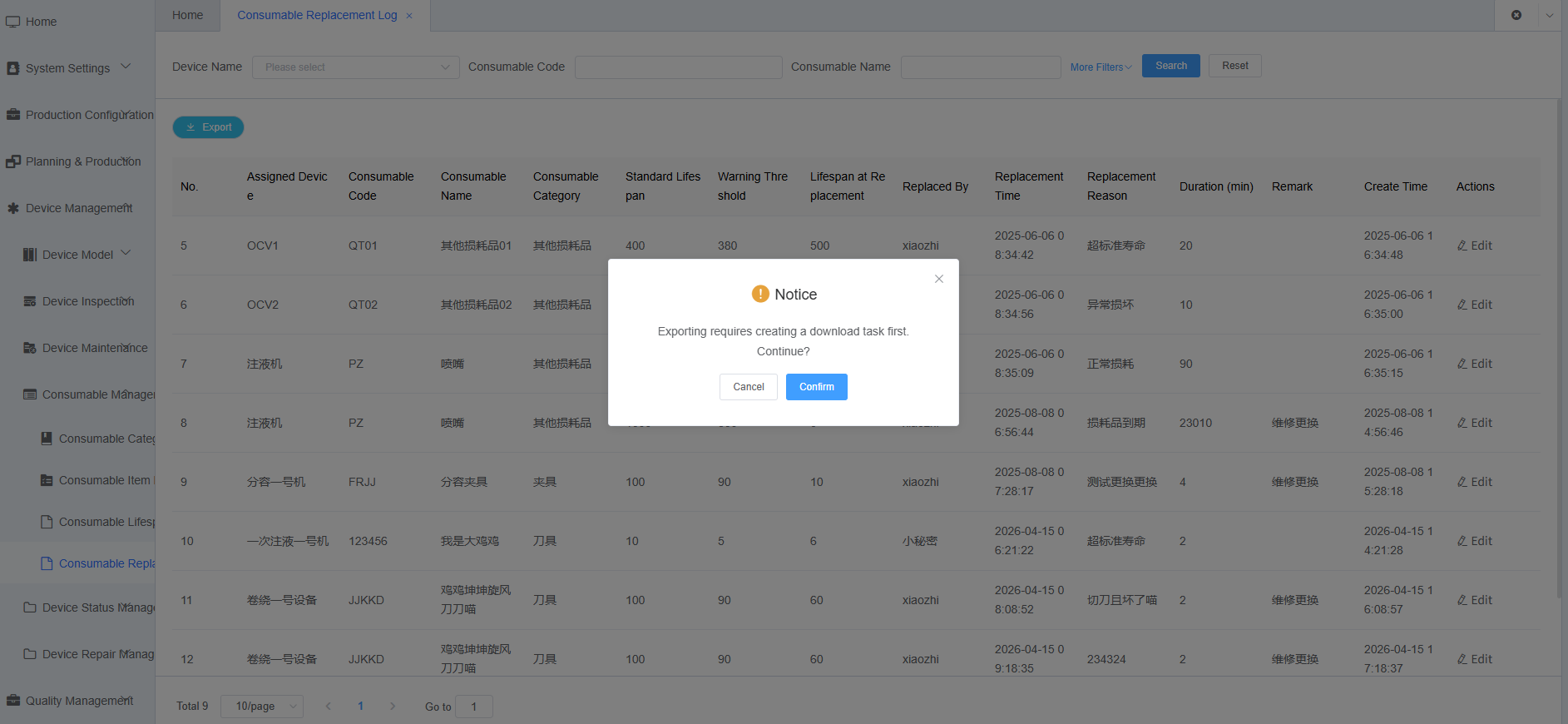The width and height of the screenshot is (1568, 724).
Task: Select page 1 in pagination
Action: [360, 707]
